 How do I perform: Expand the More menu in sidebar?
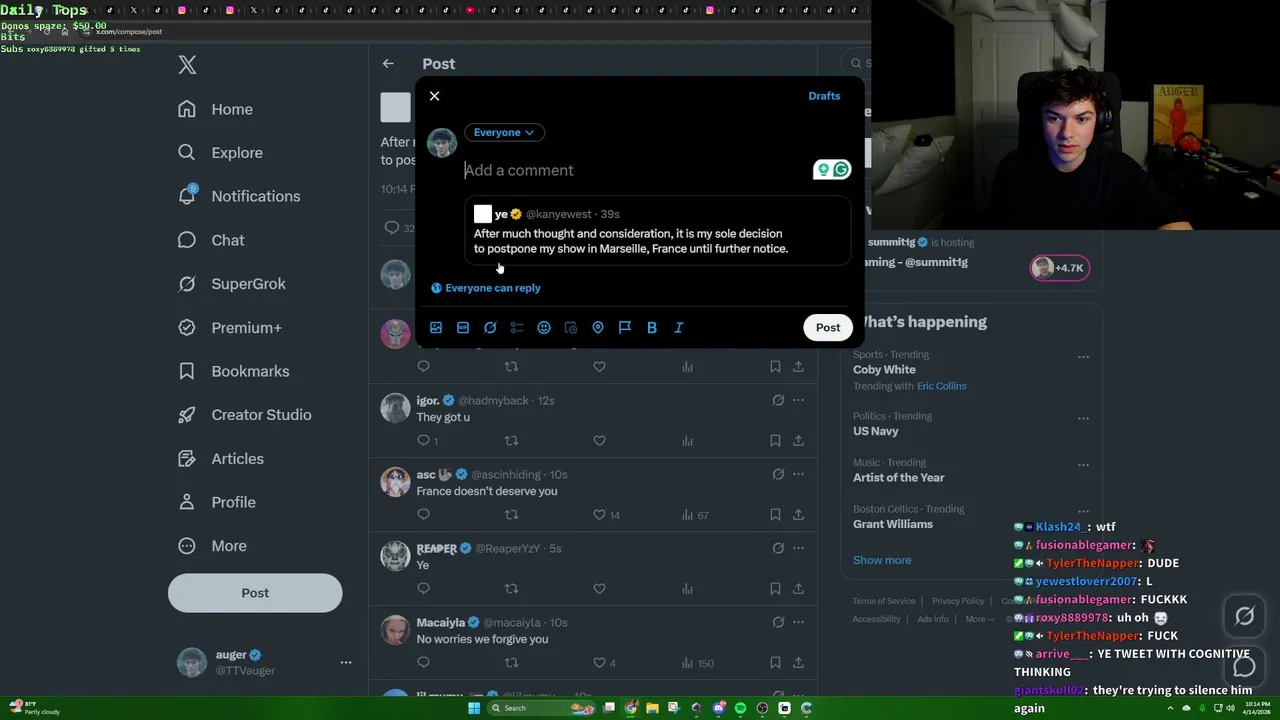(212, 546)
